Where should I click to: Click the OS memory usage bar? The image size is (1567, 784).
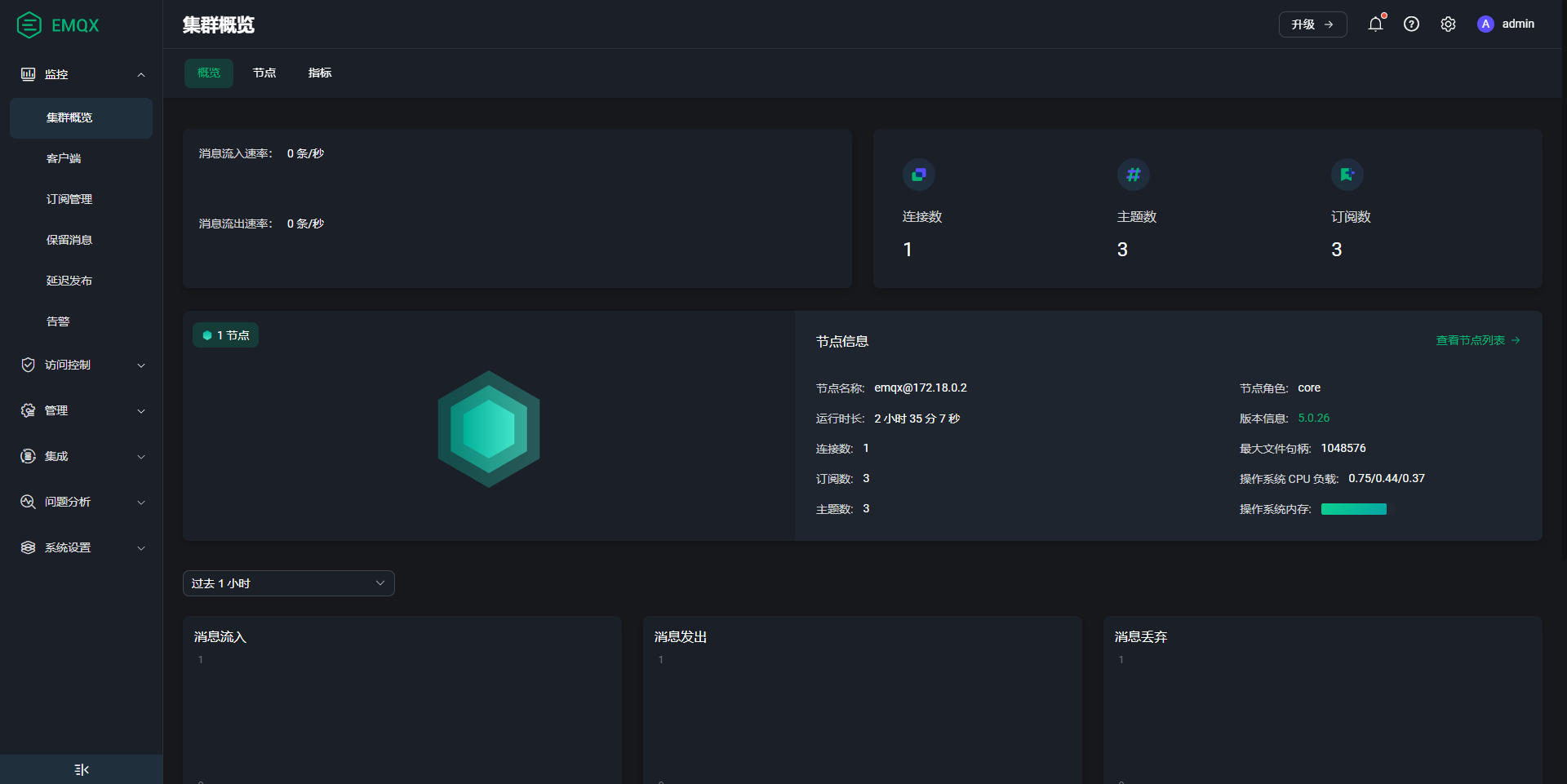tap(1353, 509)
